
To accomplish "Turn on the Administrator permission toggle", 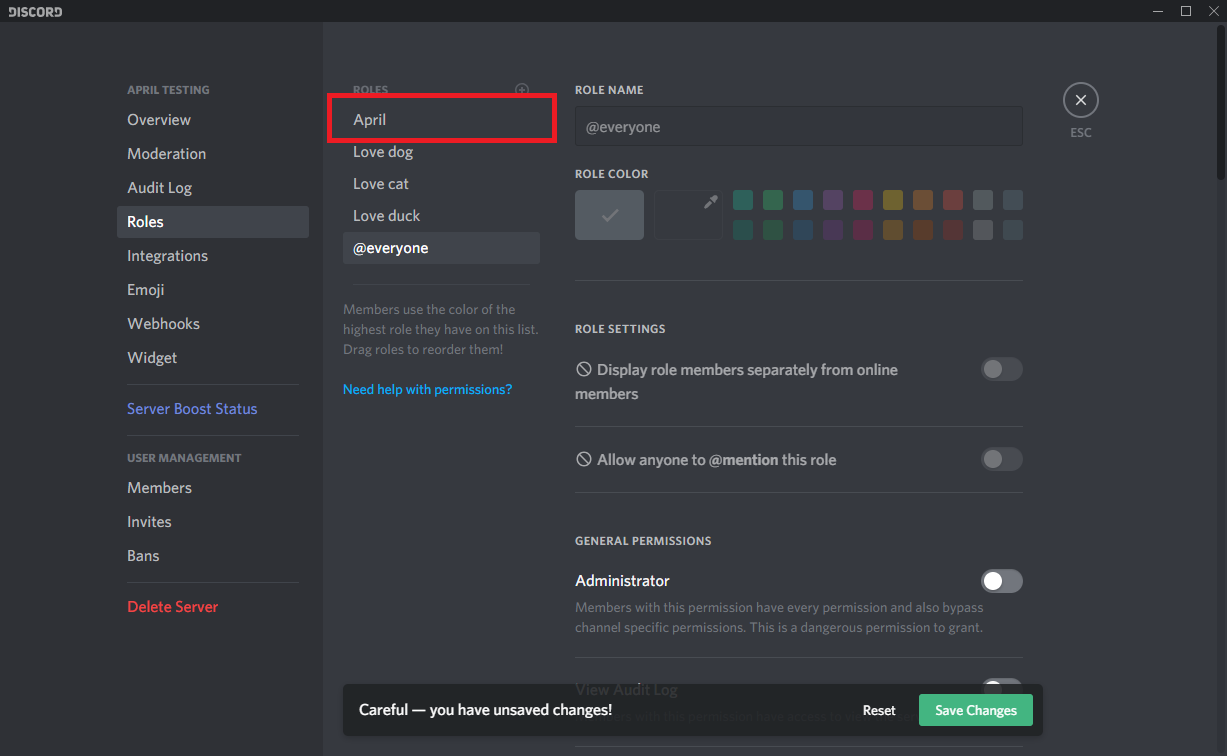I will [x=1001, y=581].
